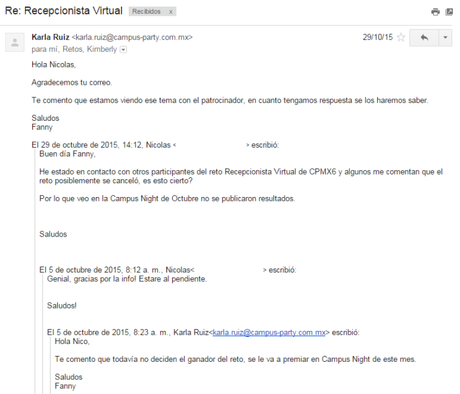Click the line 'Agradecemos tu correo.'

pyautogui.click(x=72, y=82)
